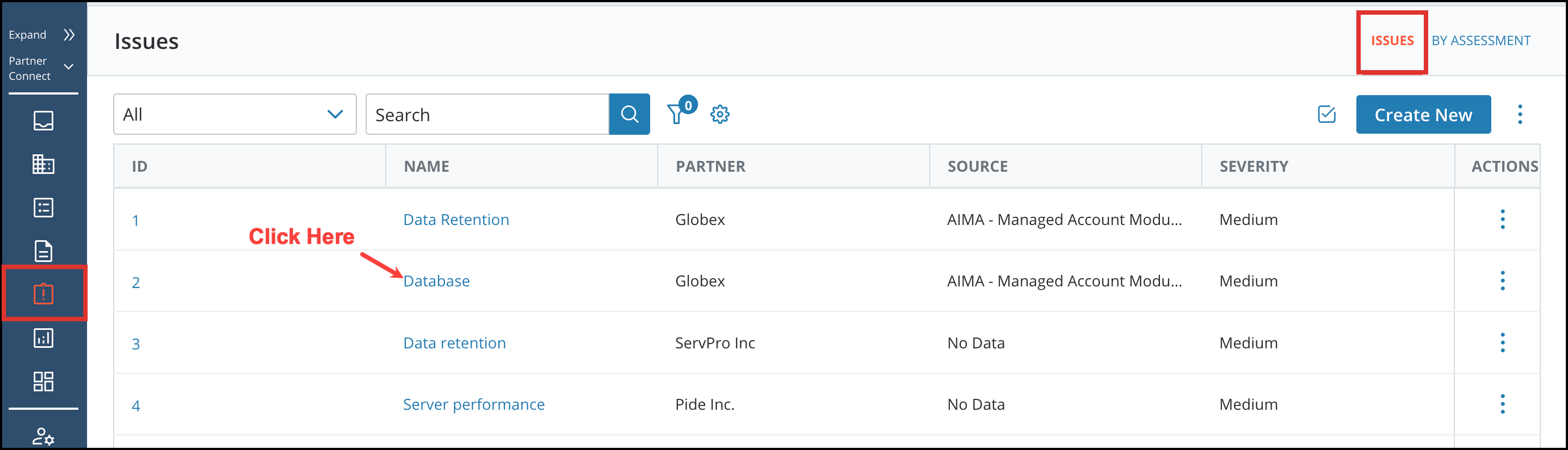Open the Data retention ServPro issue link
This screenshot has height=450, width=1568.
point(454,343)
